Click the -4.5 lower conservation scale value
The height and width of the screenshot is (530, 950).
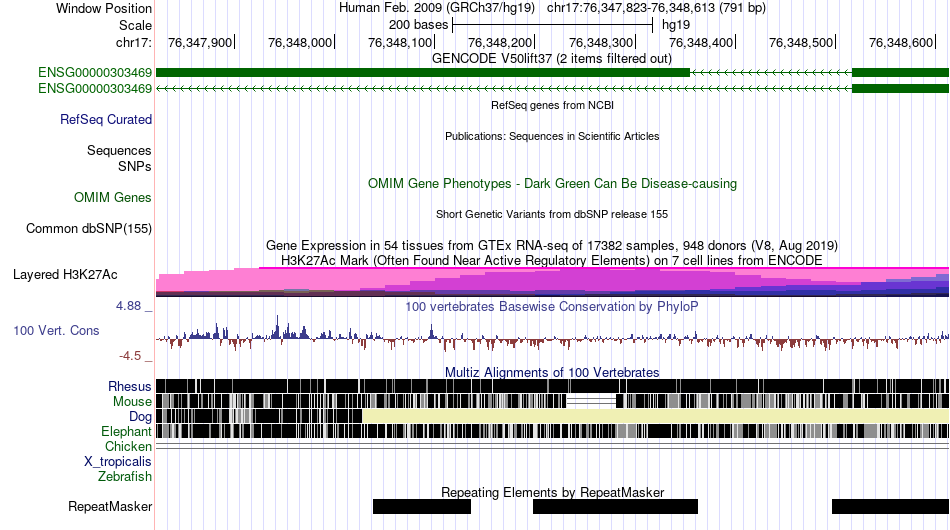(130, 356)
